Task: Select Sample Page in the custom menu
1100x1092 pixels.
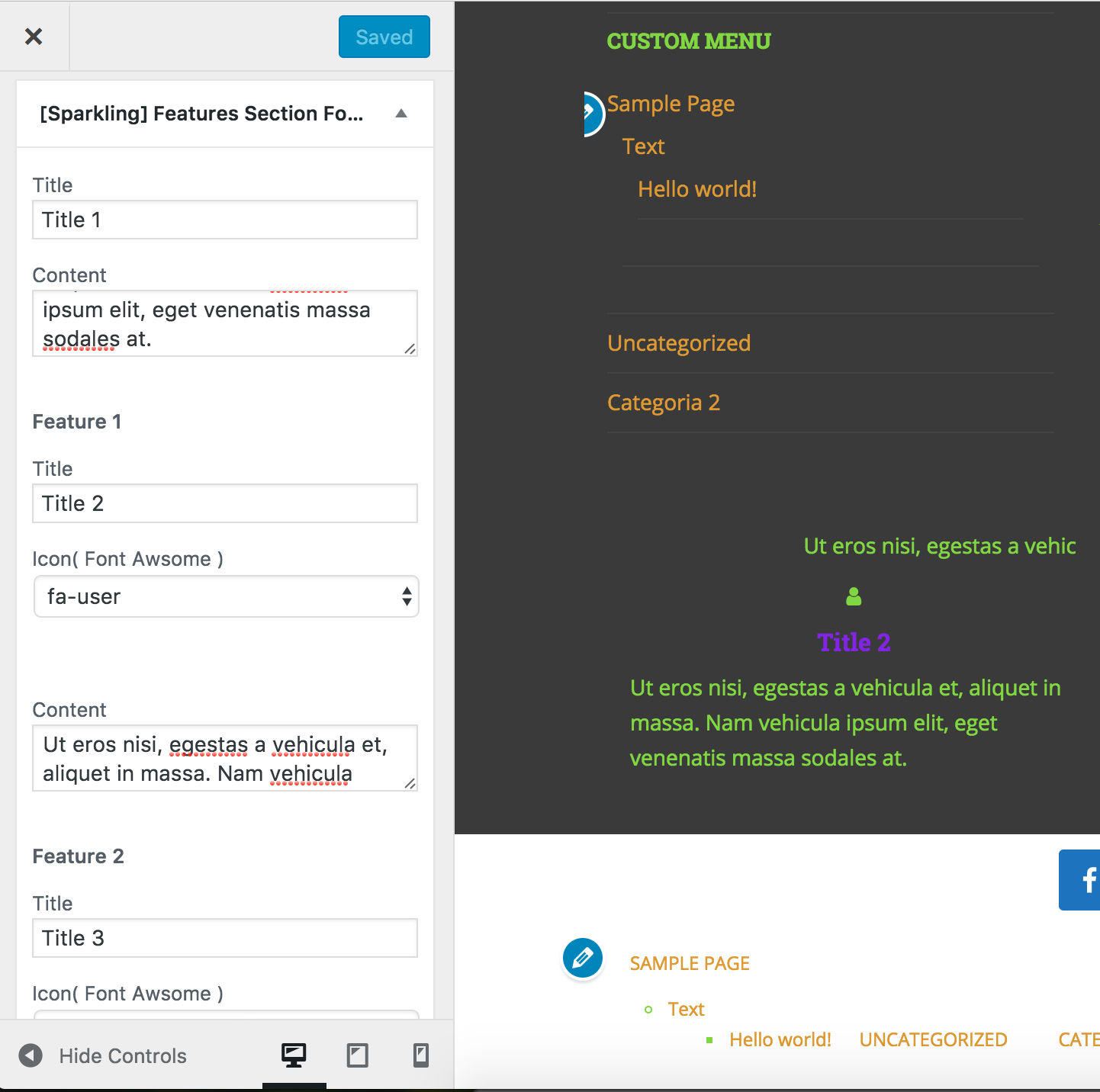Action: coord(671,104)
